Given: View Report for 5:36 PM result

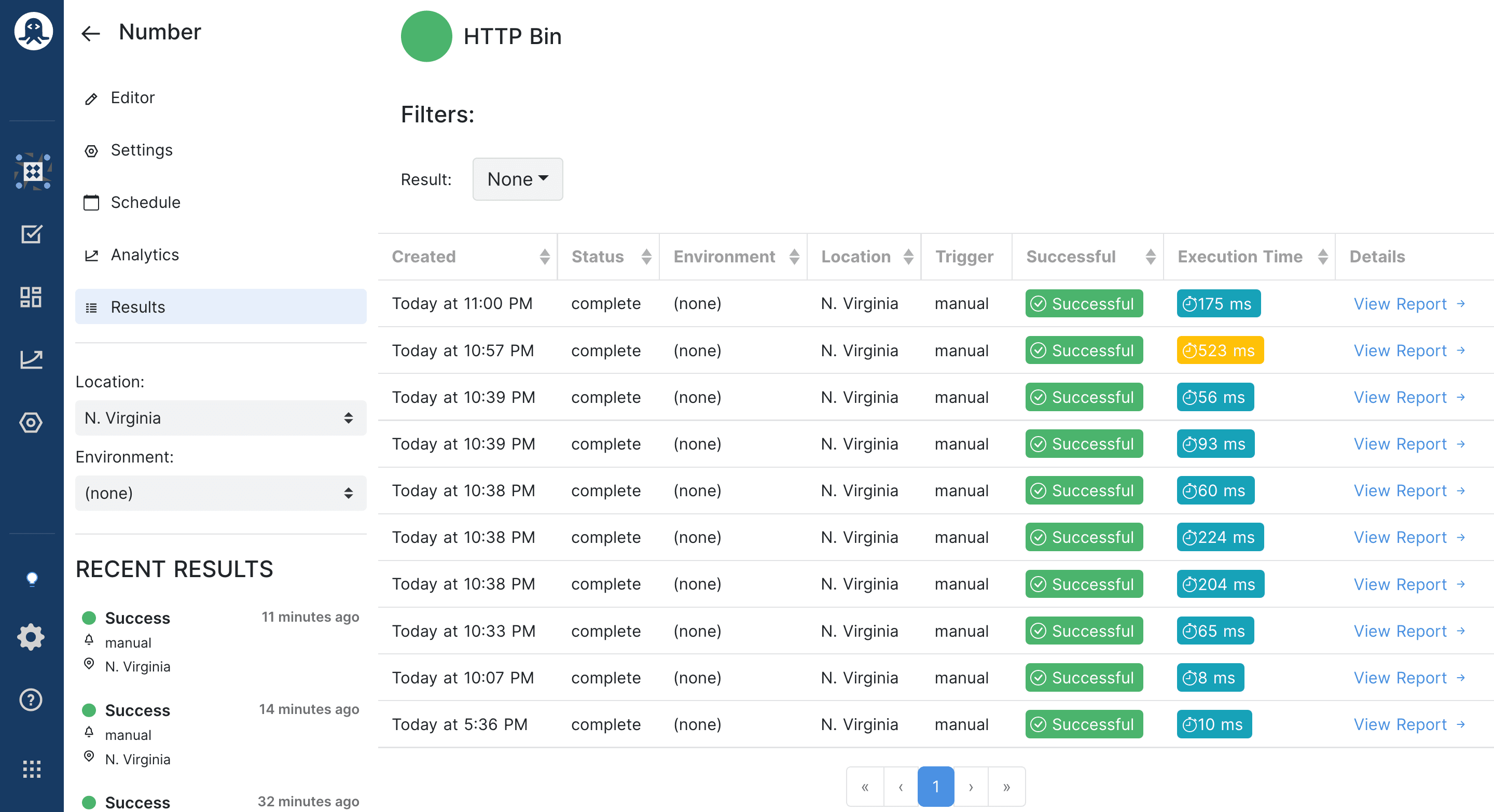Looking at the screenshot, I should pyautogui.click(x=1409, y=724).
